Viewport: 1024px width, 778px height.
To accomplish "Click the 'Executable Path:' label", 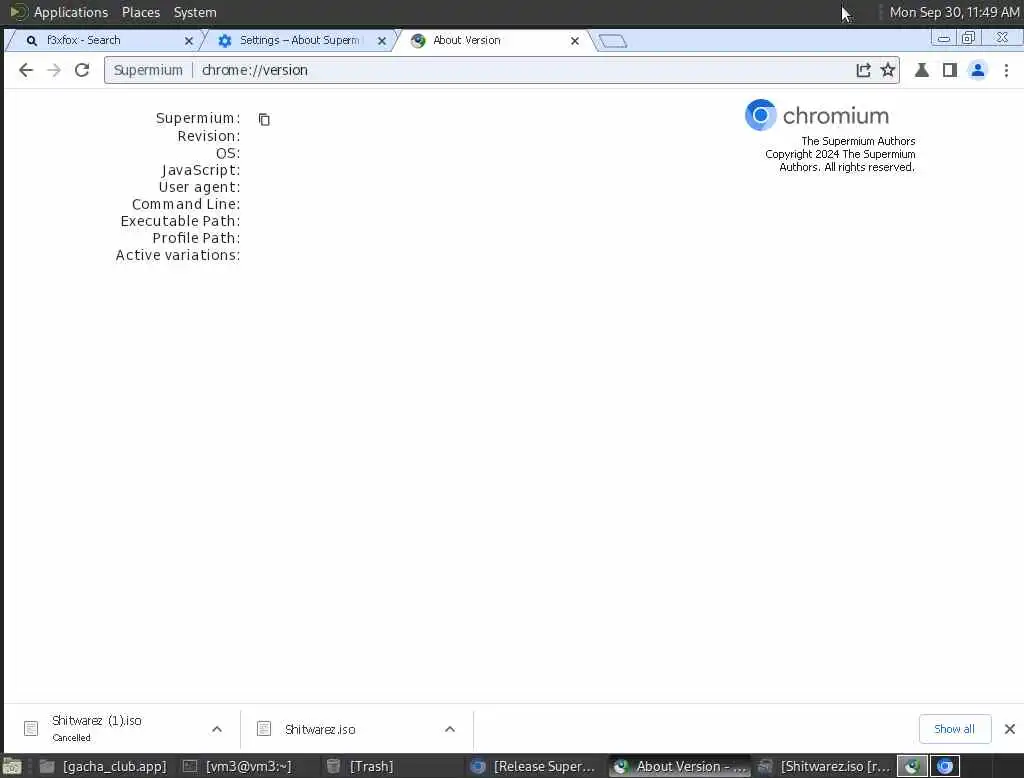I will point(180,221).
